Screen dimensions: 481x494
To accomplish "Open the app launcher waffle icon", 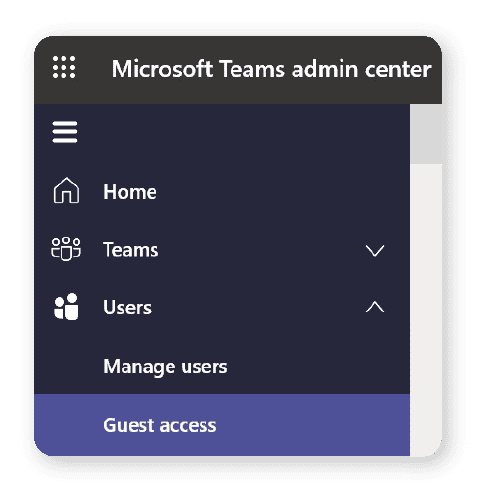I will [64, 67].
